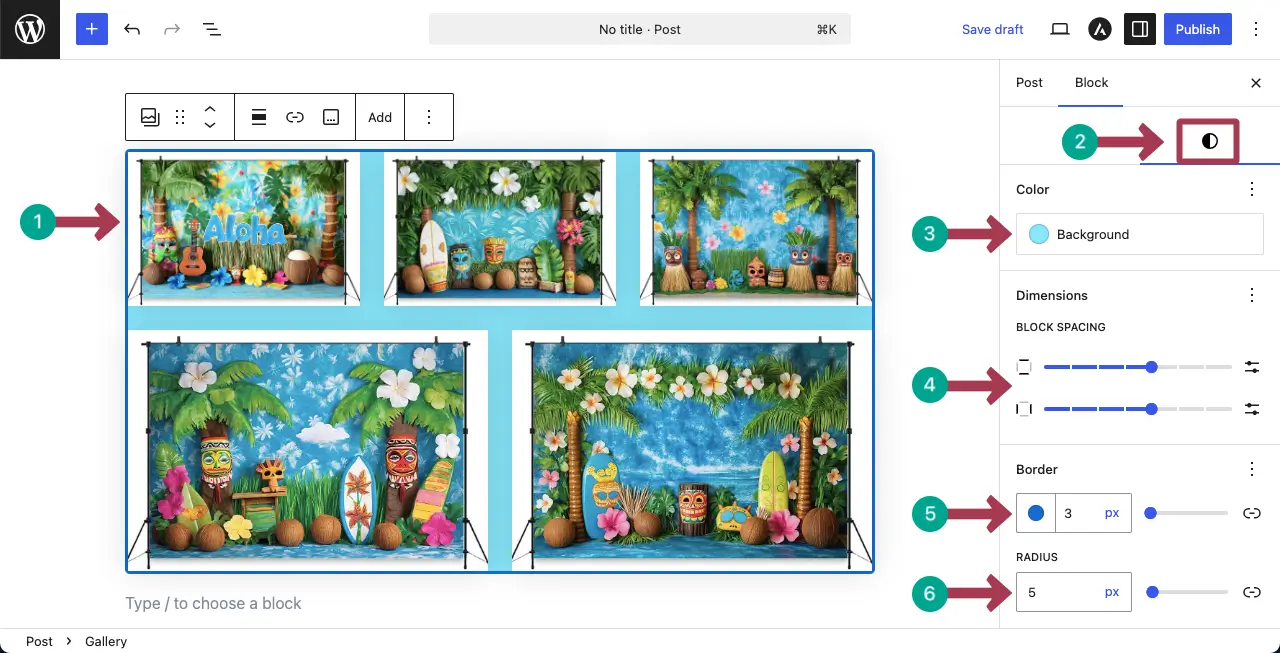The width and height of the screenshot is (1280, 653).
Task: Undo the last change
Action: (x=132, y=29)
